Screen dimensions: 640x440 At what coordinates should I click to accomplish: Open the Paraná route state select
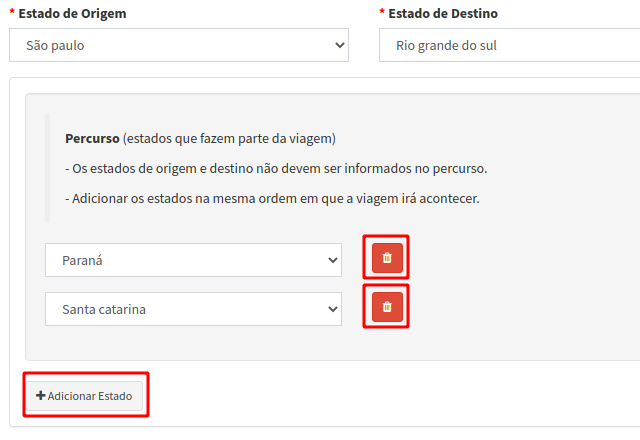click(x=194, y=260)
